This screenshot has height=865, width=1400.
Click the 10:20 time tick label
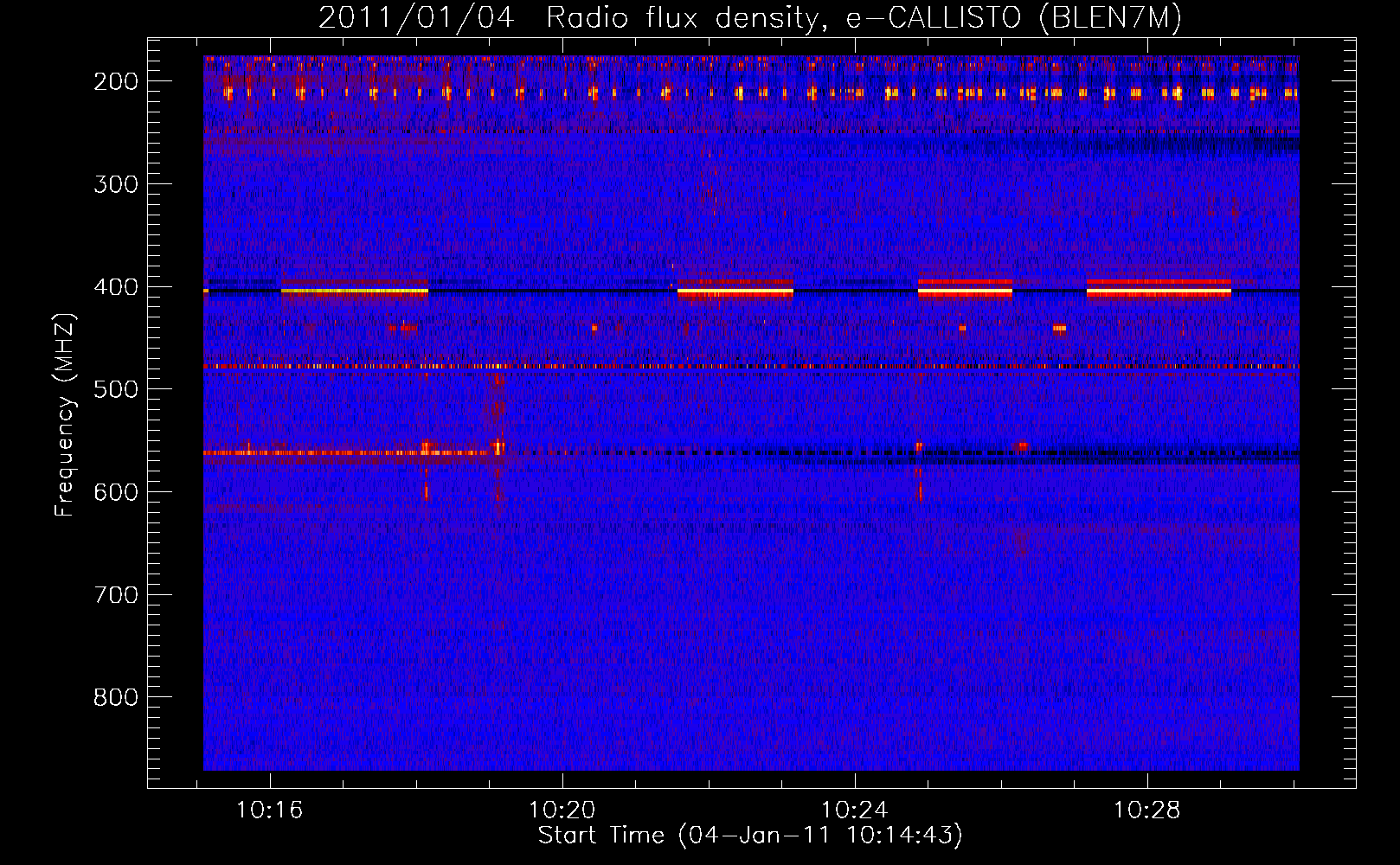coord(562,811)
